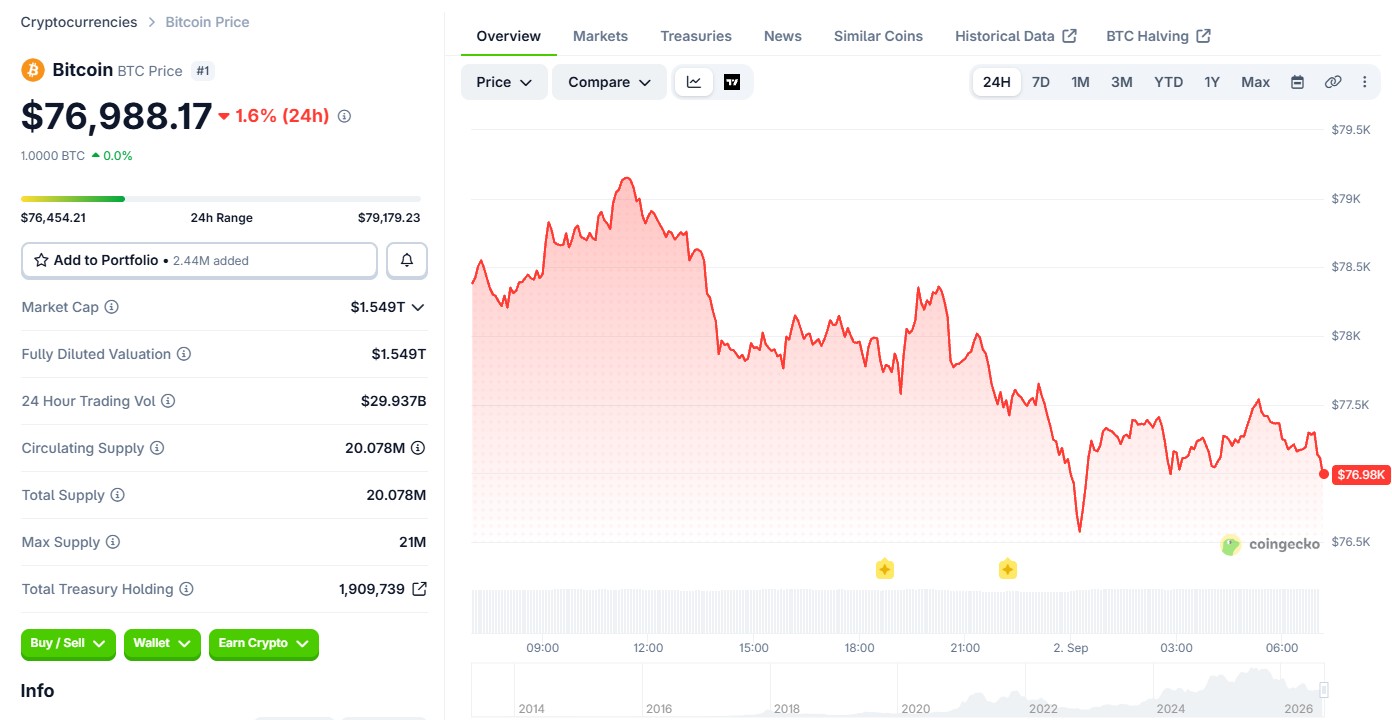The width and height of the screenshot is (1392, 720).
Task: Go to Cryptocurrencies breadcrumb link
Action: 79,22
